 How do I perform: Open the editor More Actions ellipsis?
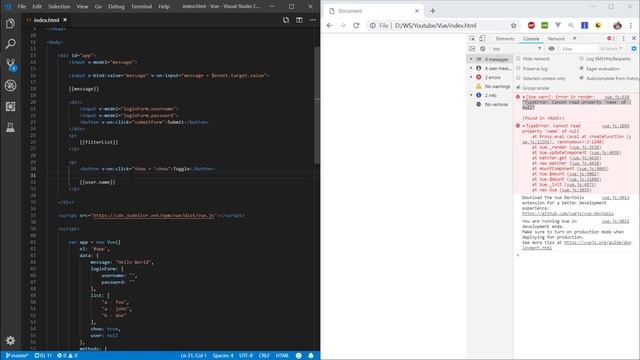pyautogui.click(x=313, y=20)
